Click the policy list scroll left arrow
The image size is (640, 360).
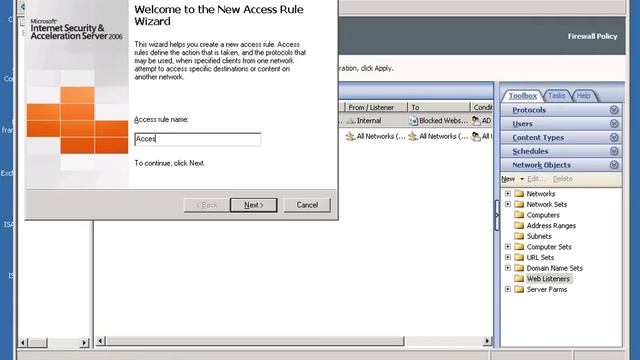100,341
